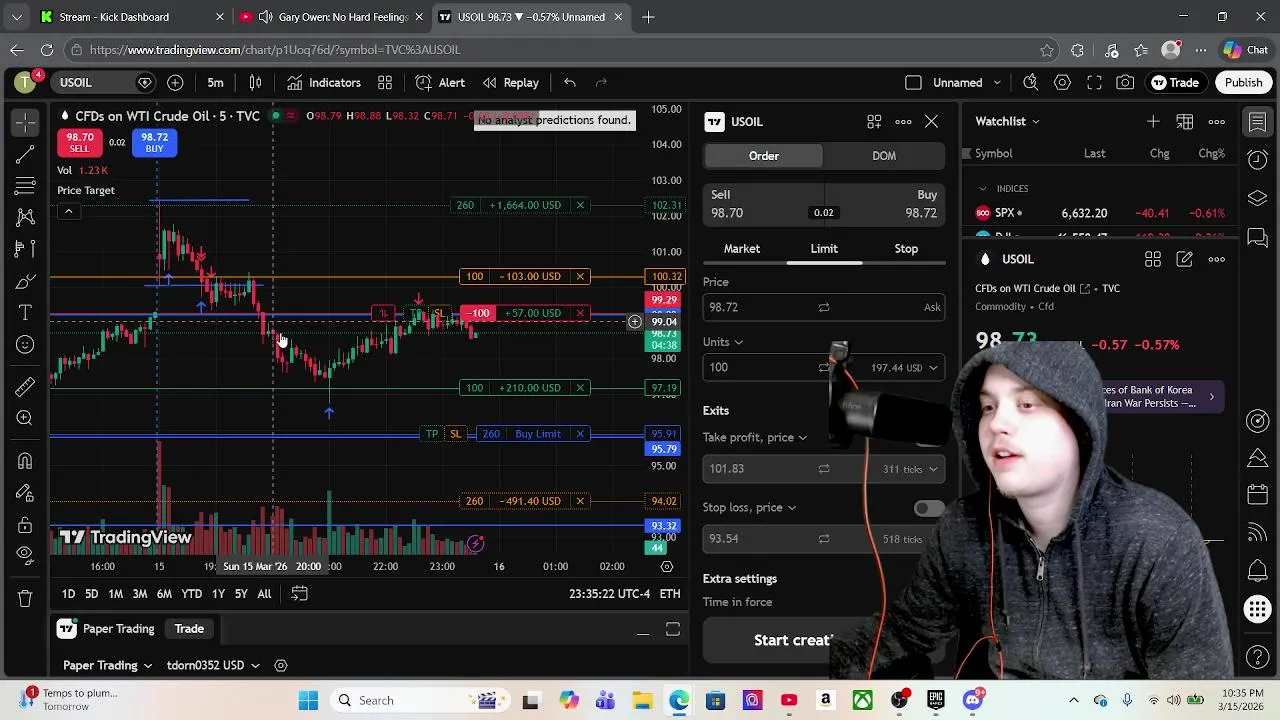Viewport: 1280px width, 720px height.
Task: Open chats panel in right sidebar
Action: [x=1258, y=237]
